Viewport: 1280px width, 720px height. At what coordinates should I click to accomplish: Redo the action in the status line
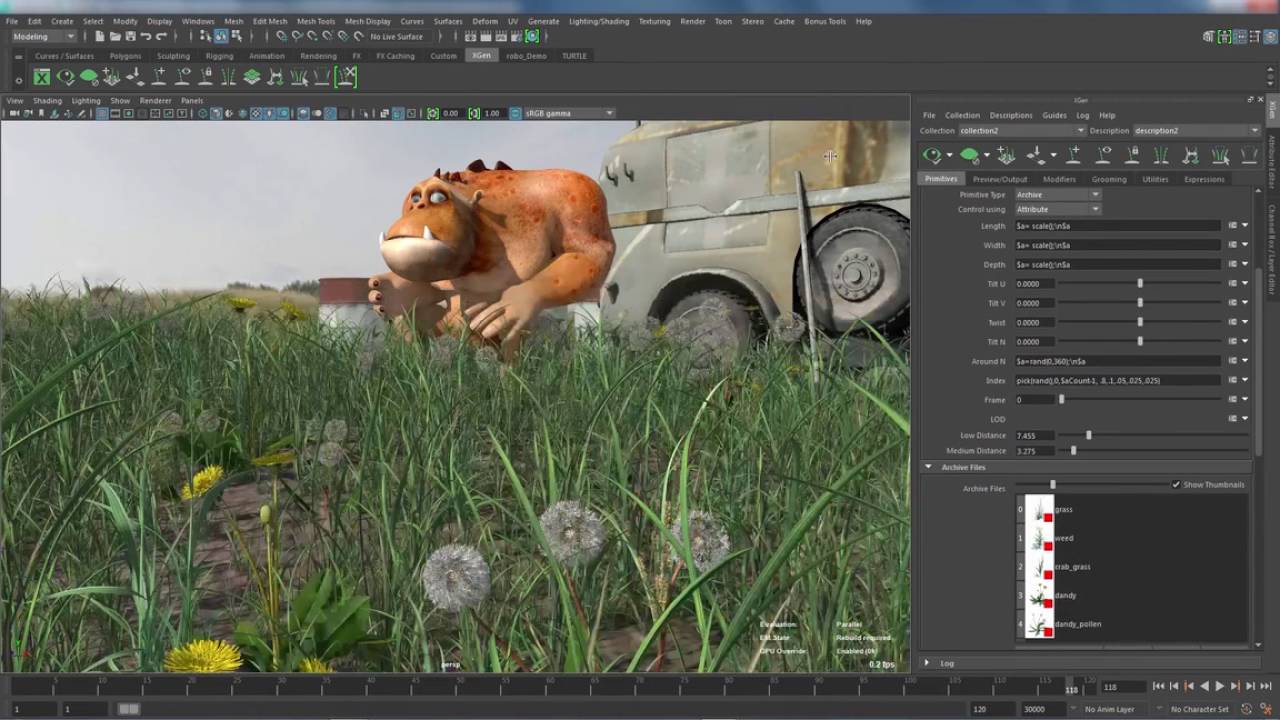click(x=161, y=37)
